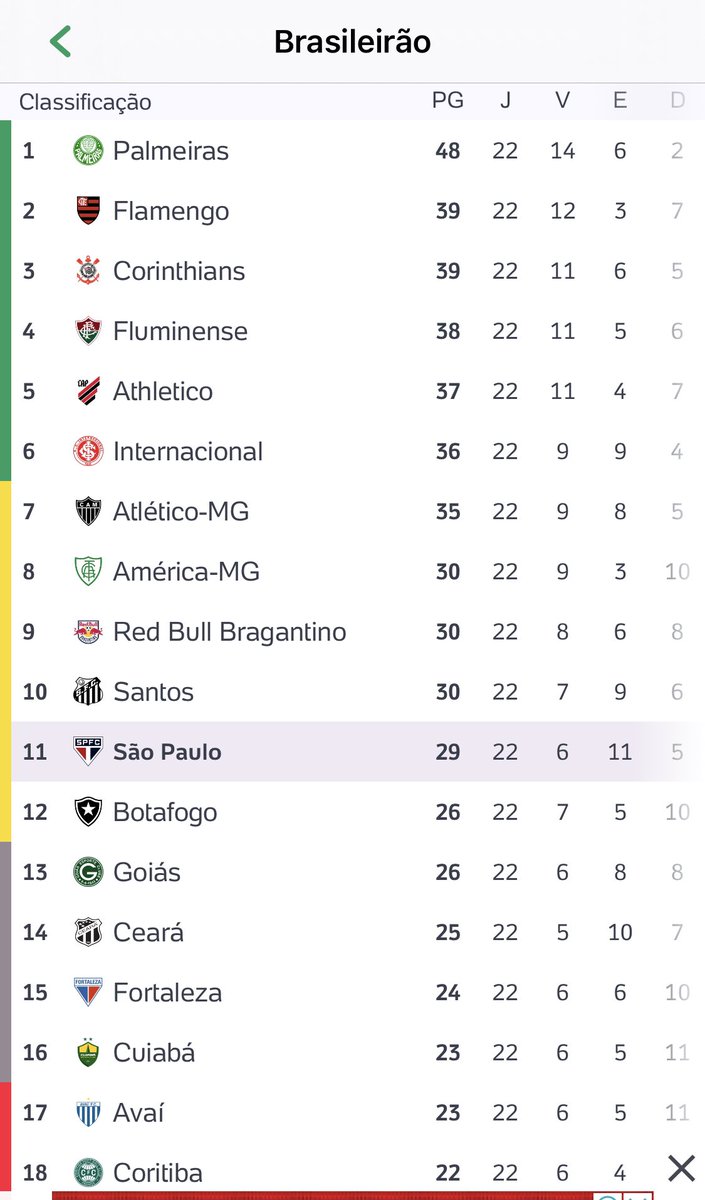Viewport: 705px width, 1200px height.
Task: Open the Palmeiras club crest
Action: (x=88, y=151)
